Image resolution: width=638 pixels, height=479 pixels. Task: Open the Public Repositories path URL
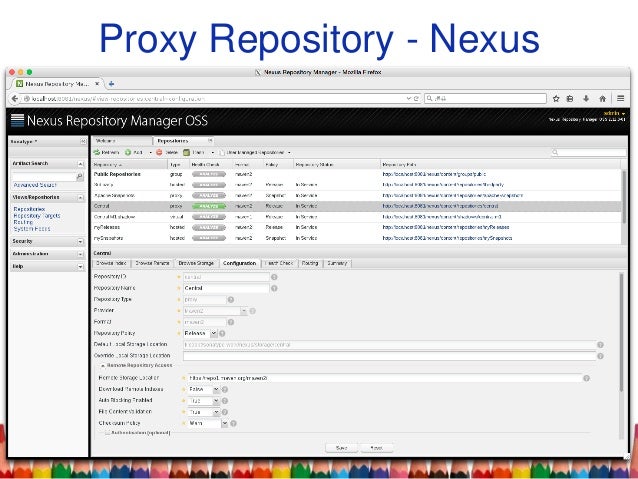point(434,174)
